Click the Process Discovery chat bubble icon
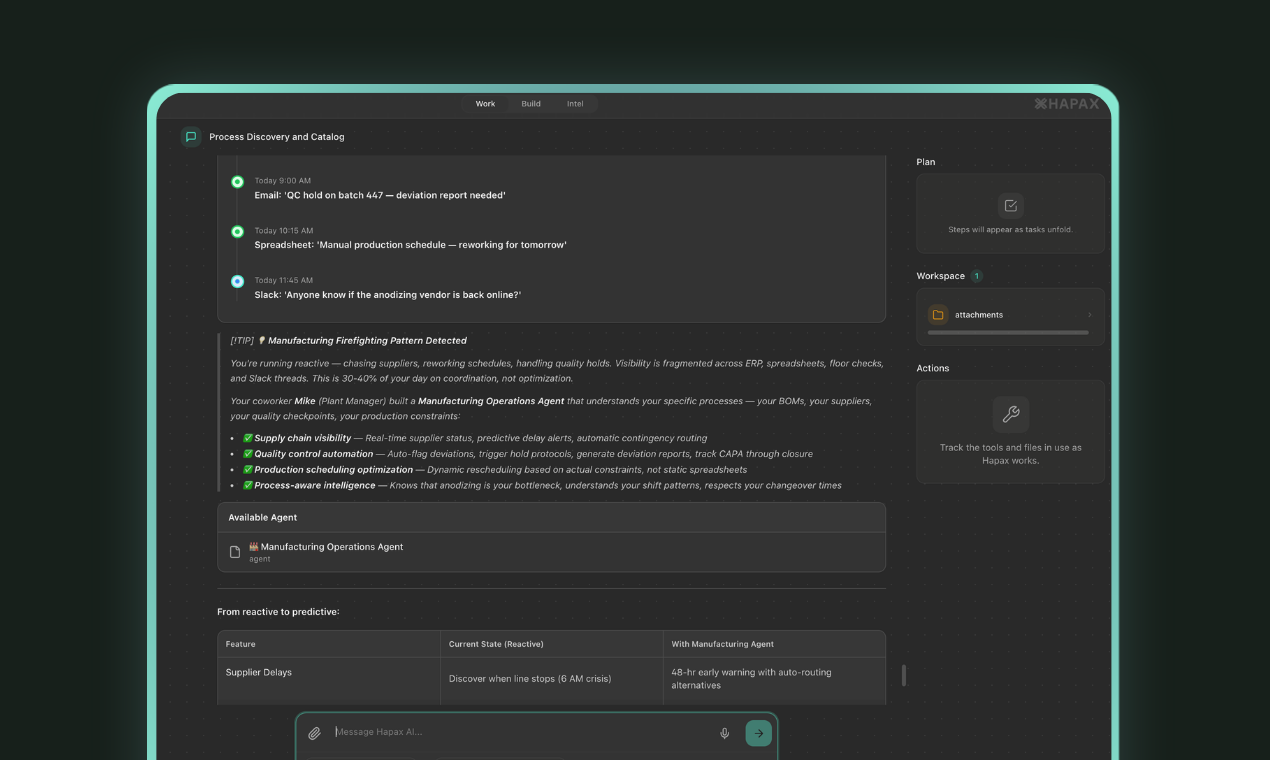 tap(190, 137)
